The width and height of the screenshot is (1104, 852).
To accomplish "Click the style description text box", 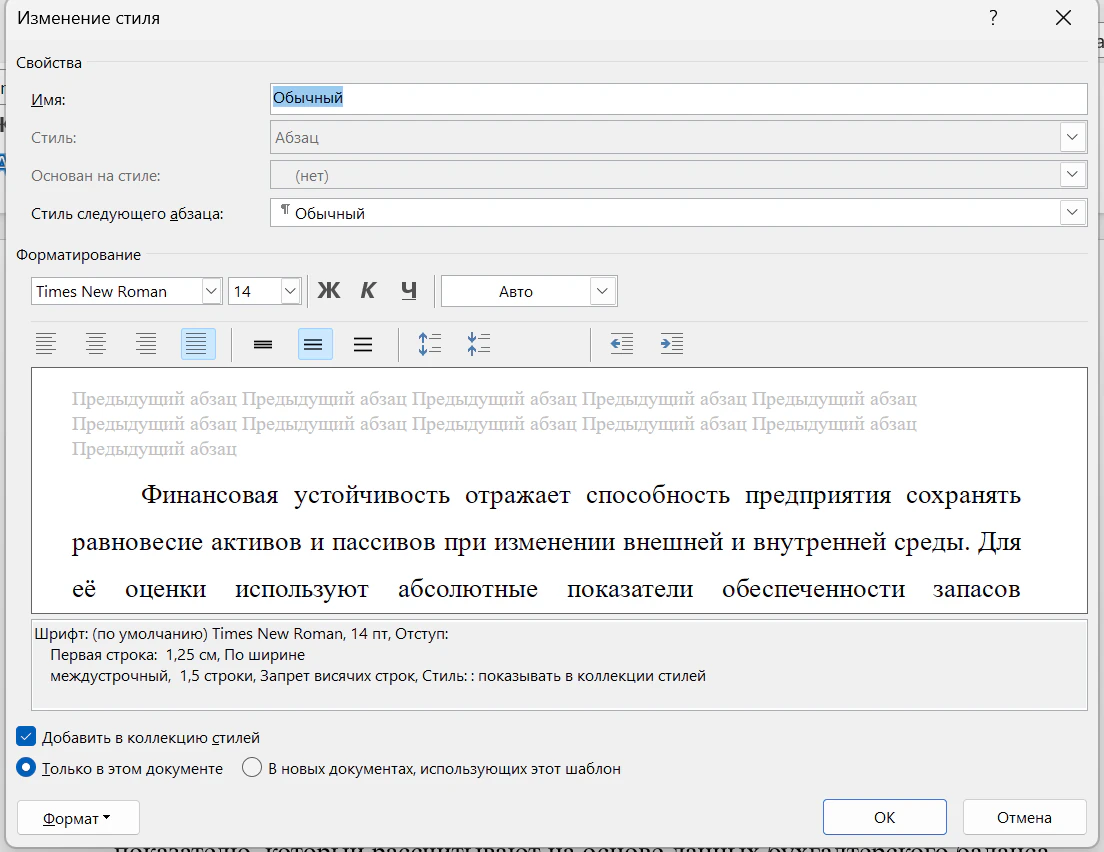I will pos(559,665).
